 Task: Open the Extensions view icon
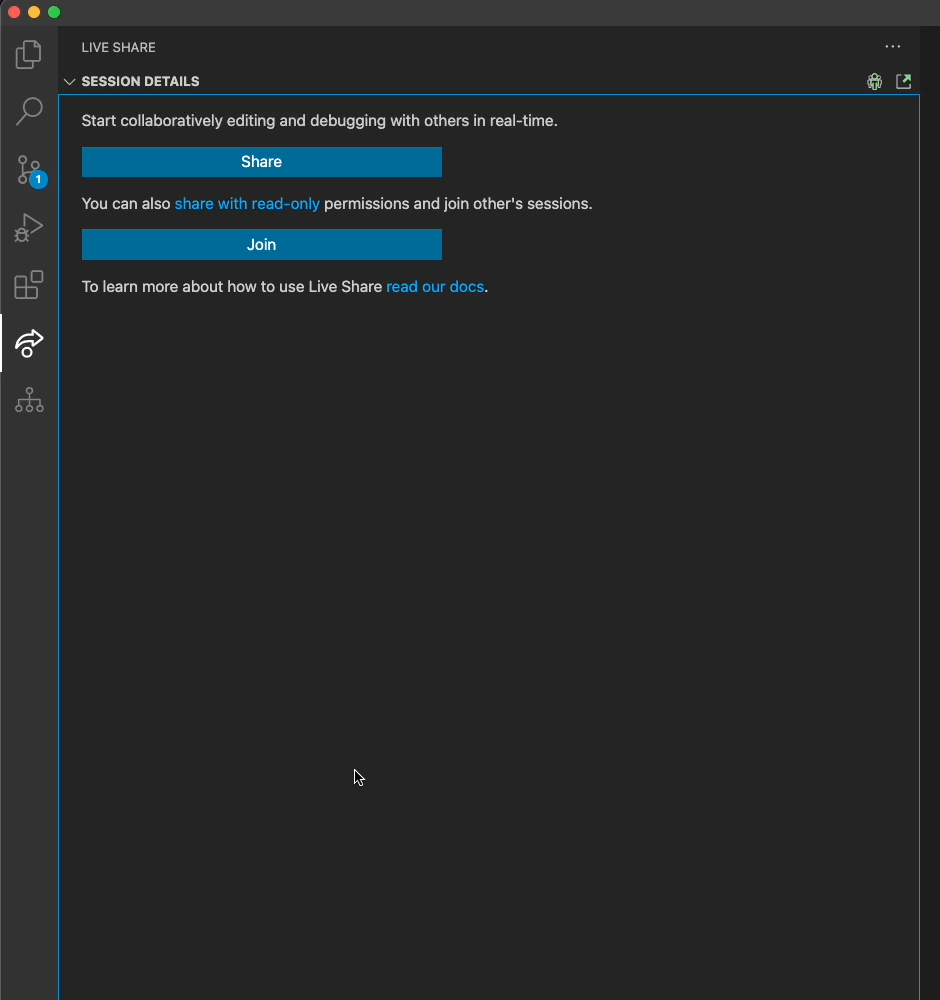(x=29, y=285)
